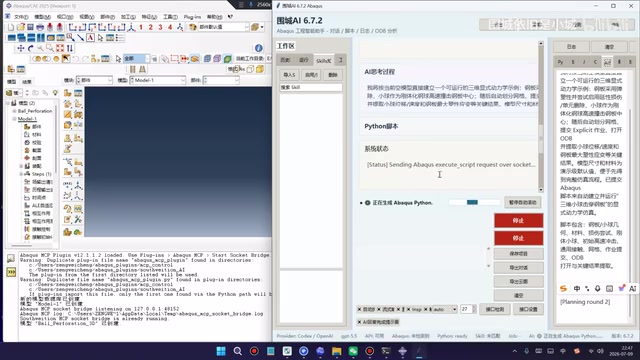Screen dimensions: 640x360
Task: Open the 文件 menu in Abaqus
Action: (21, 17)
